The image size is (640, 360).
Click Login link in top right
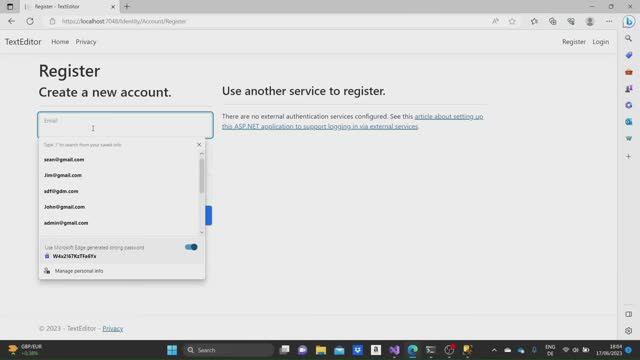600,42
